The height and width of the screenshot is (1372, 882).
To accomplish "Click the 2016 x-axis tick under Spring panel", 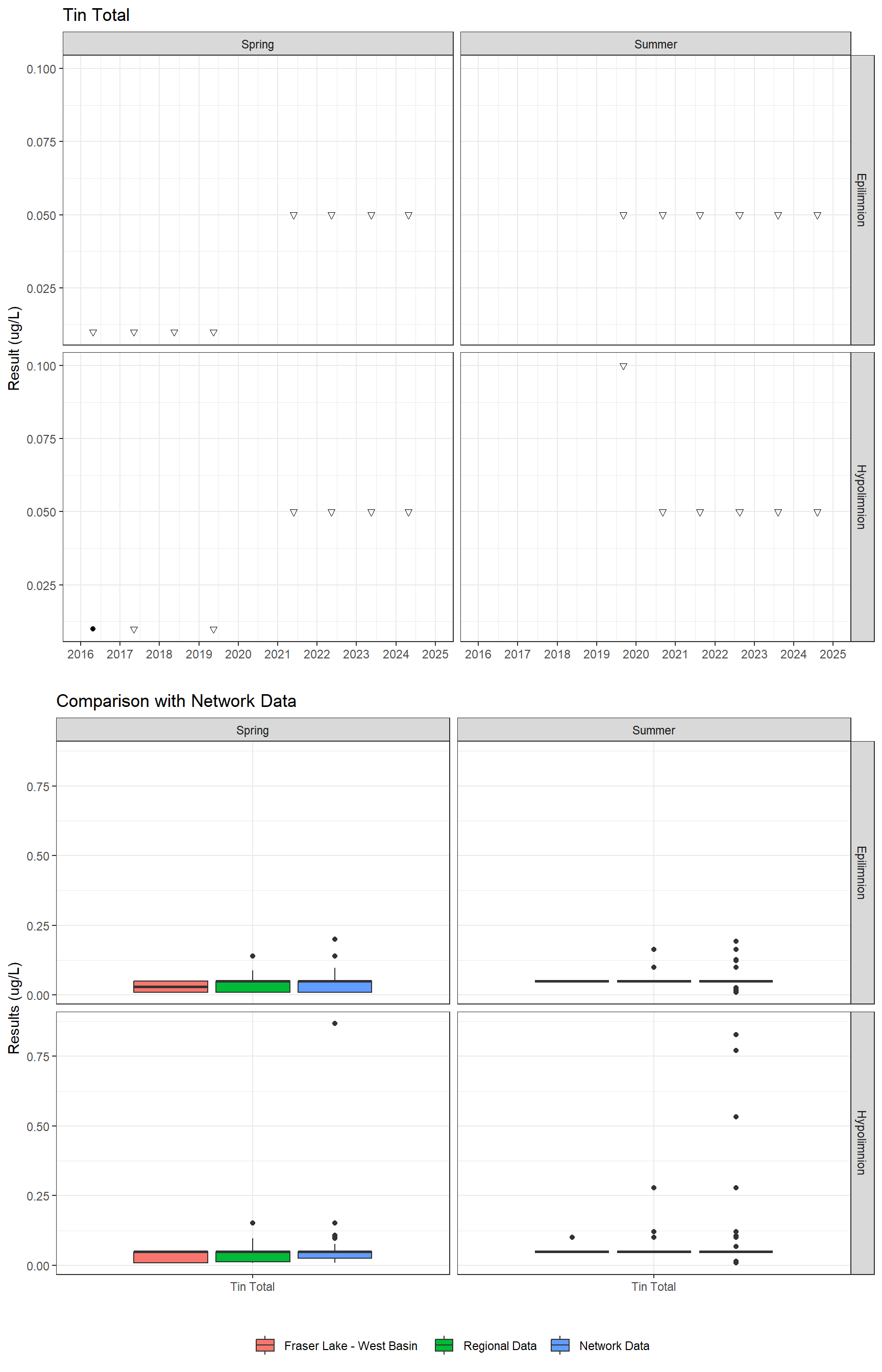I will 80,654.
